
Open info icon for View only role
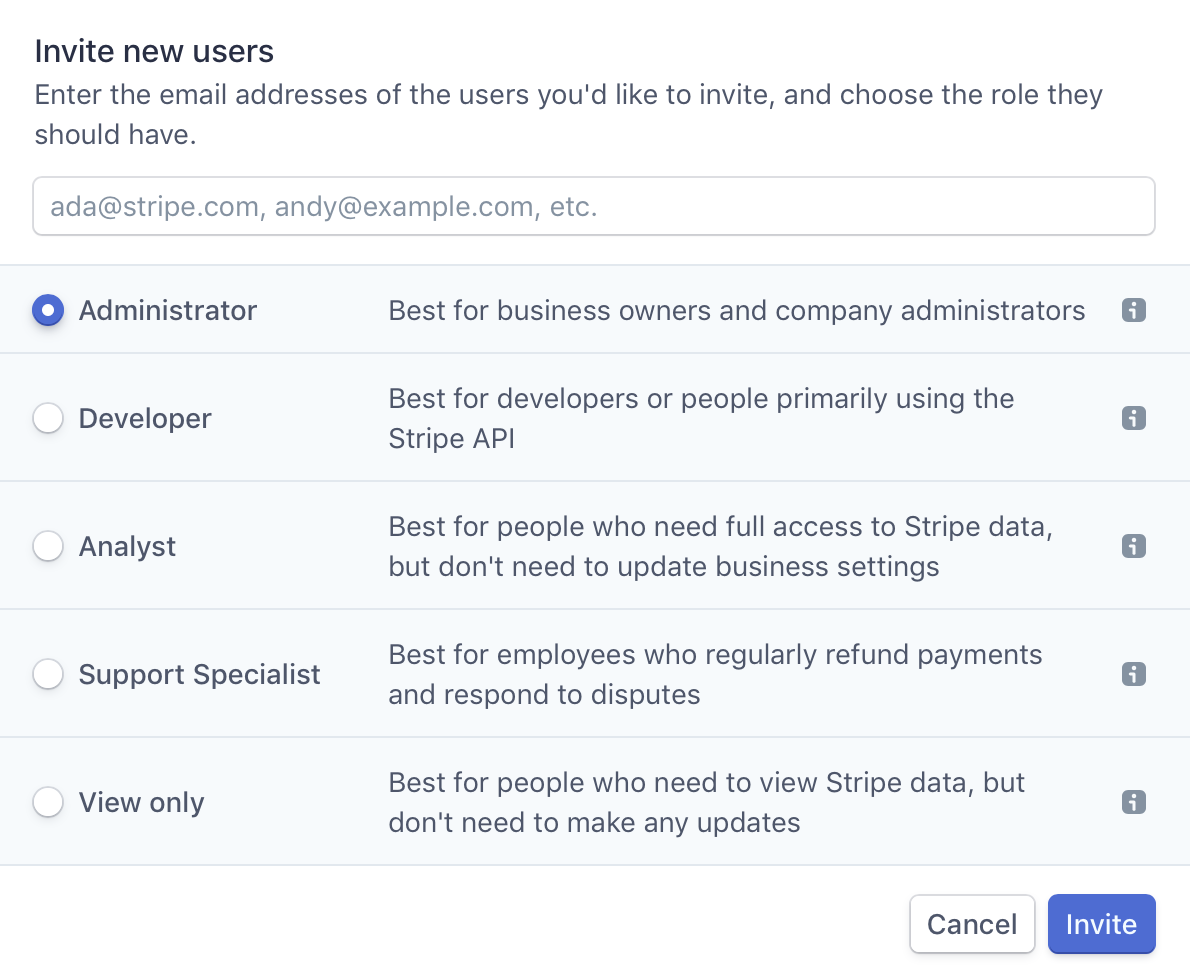point(1133,802)
